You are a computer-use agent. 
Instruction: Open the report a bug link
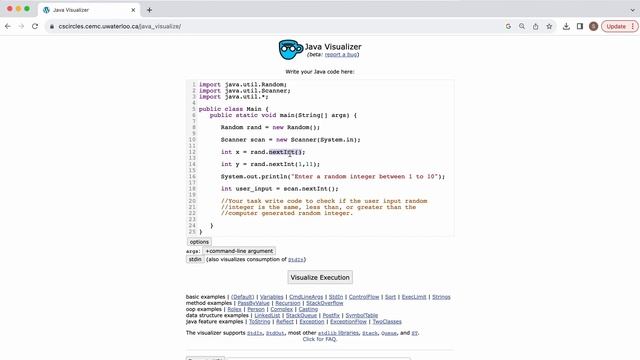pos(341,55)
